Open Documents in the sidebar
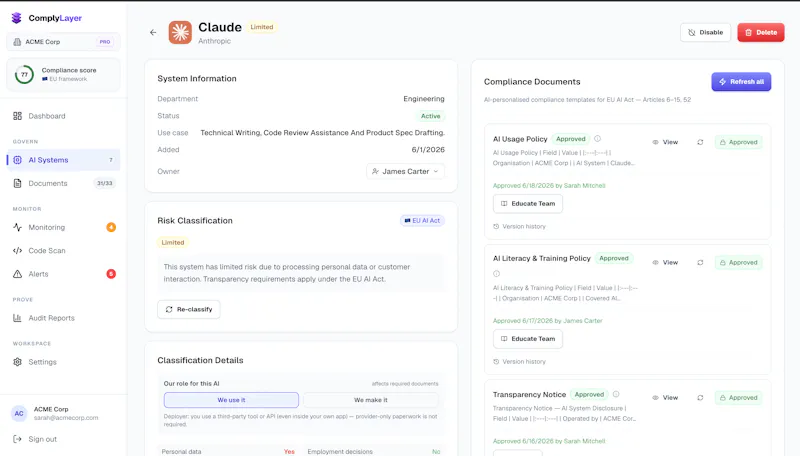The height and width of the screenshot is (456, 800). tap(64, 183)
